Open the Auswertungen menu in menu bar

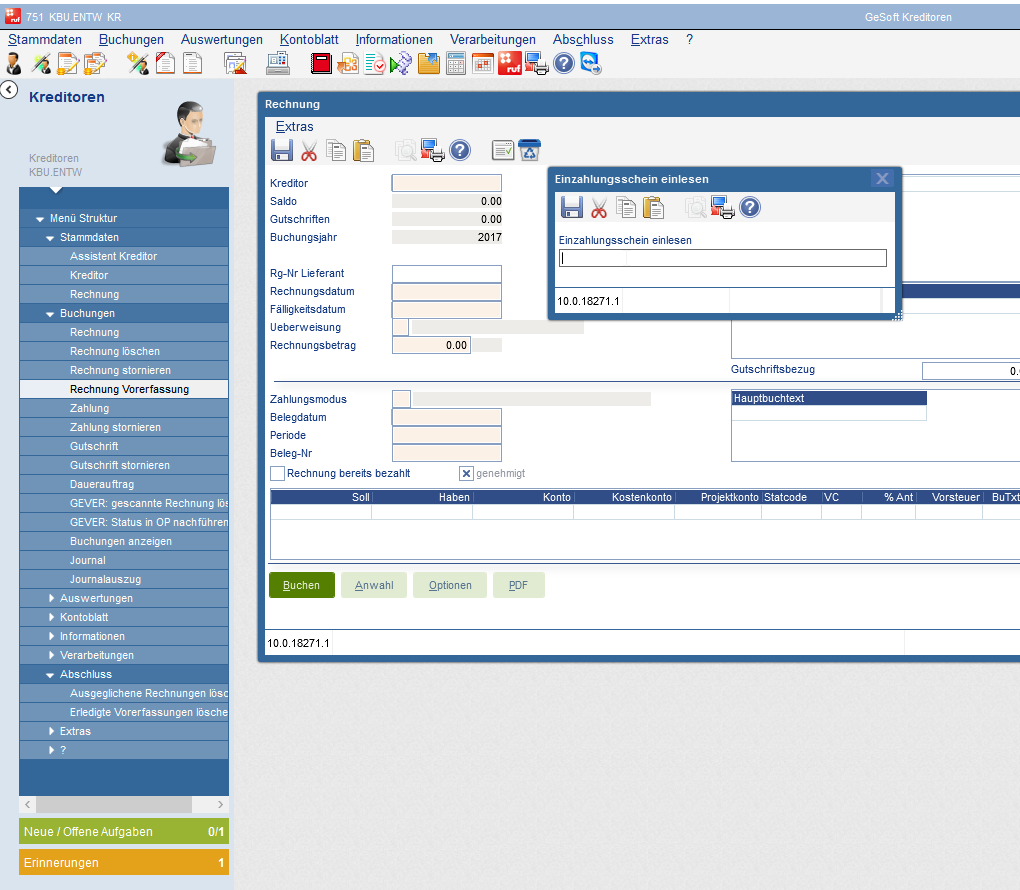click(222, 40)
